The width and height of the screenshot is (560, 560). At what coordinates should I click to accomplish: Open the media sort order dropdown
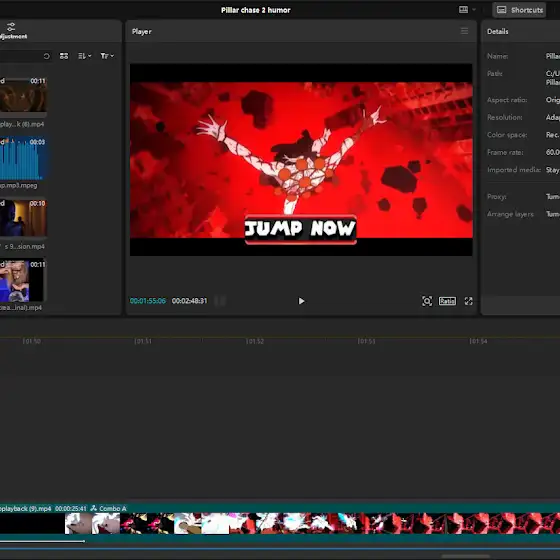pyautogui.click(x=85, y=56)
